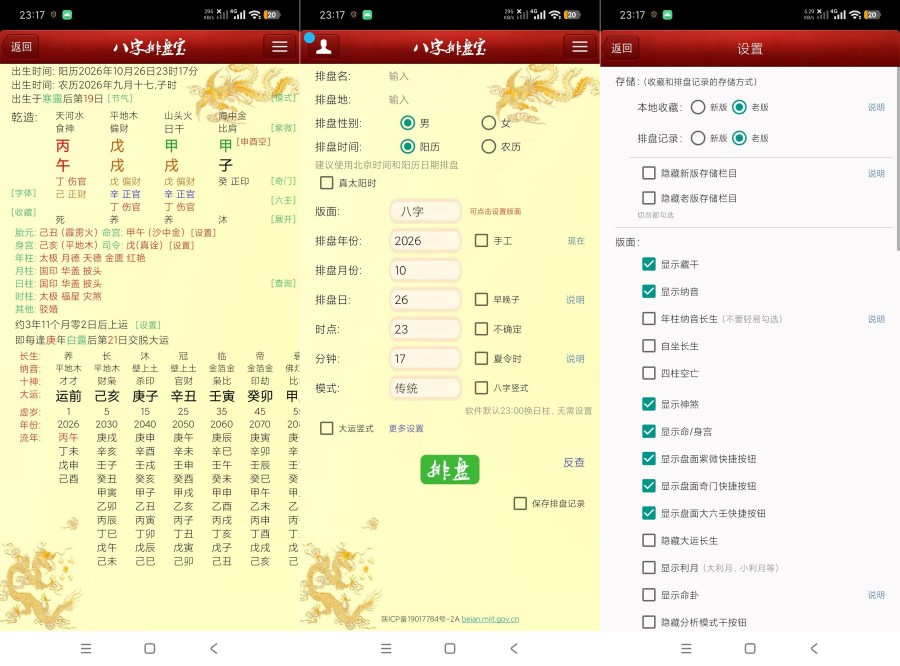This screenshot has height=666, width=900.
Task: Open the 排盘月份 field showing 10
Action: pos(425,270)
